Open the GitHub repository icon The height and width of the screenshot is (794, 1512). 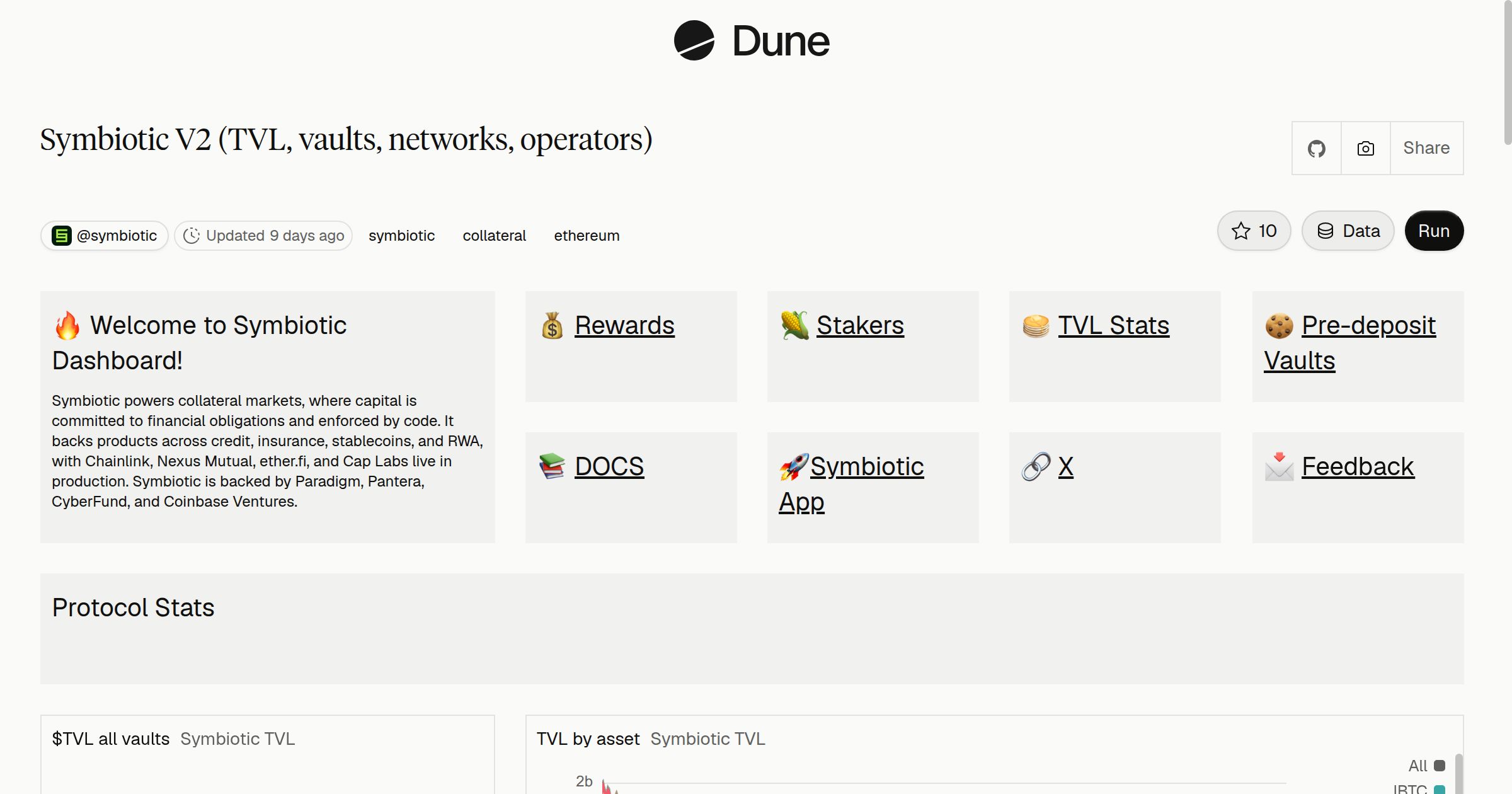[x=1316, y=148]
